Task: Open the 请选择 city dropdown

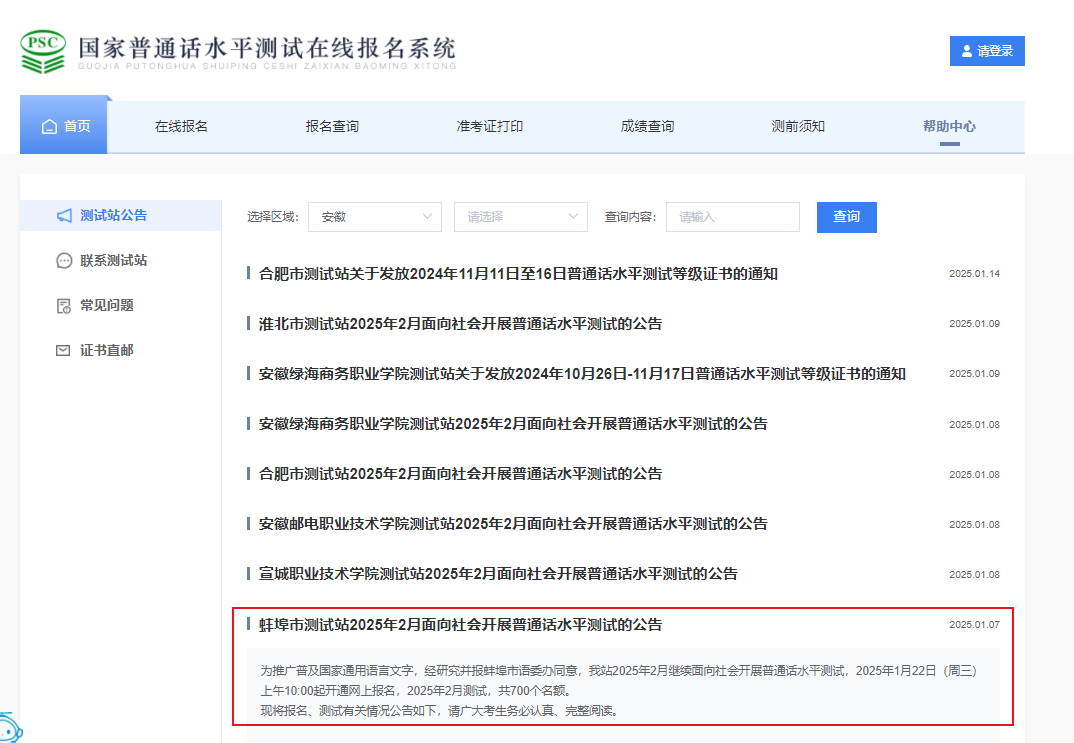Action: [x=521, y=217]
